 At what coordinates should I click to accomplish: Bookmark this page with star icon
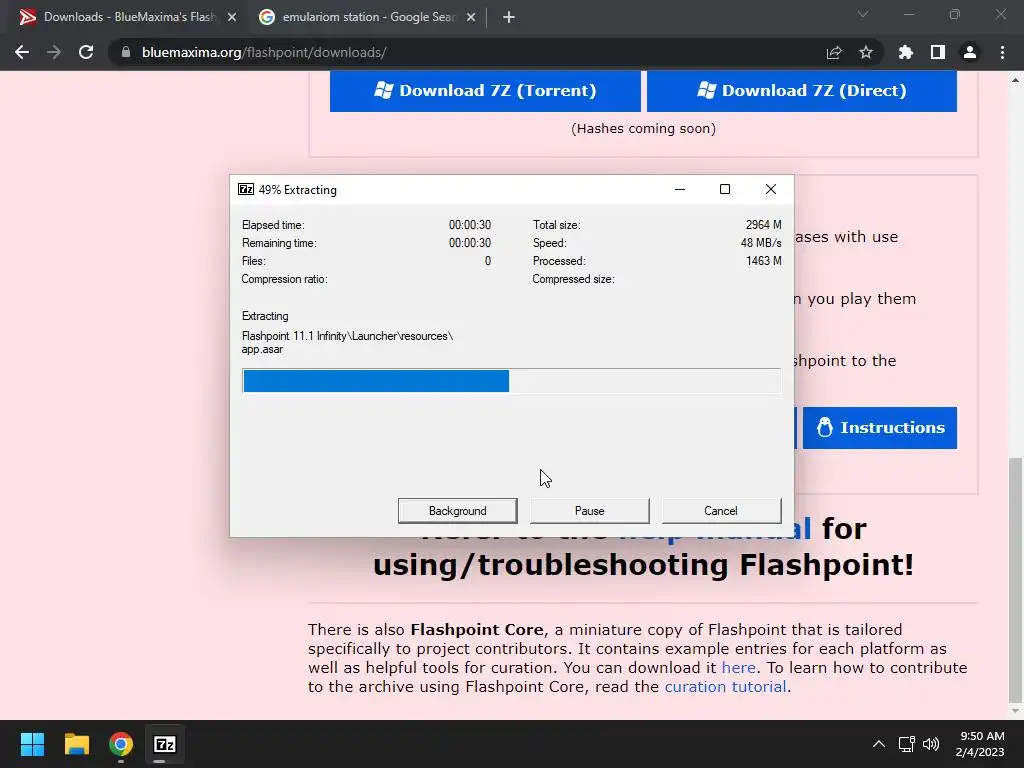pos(866,52)
